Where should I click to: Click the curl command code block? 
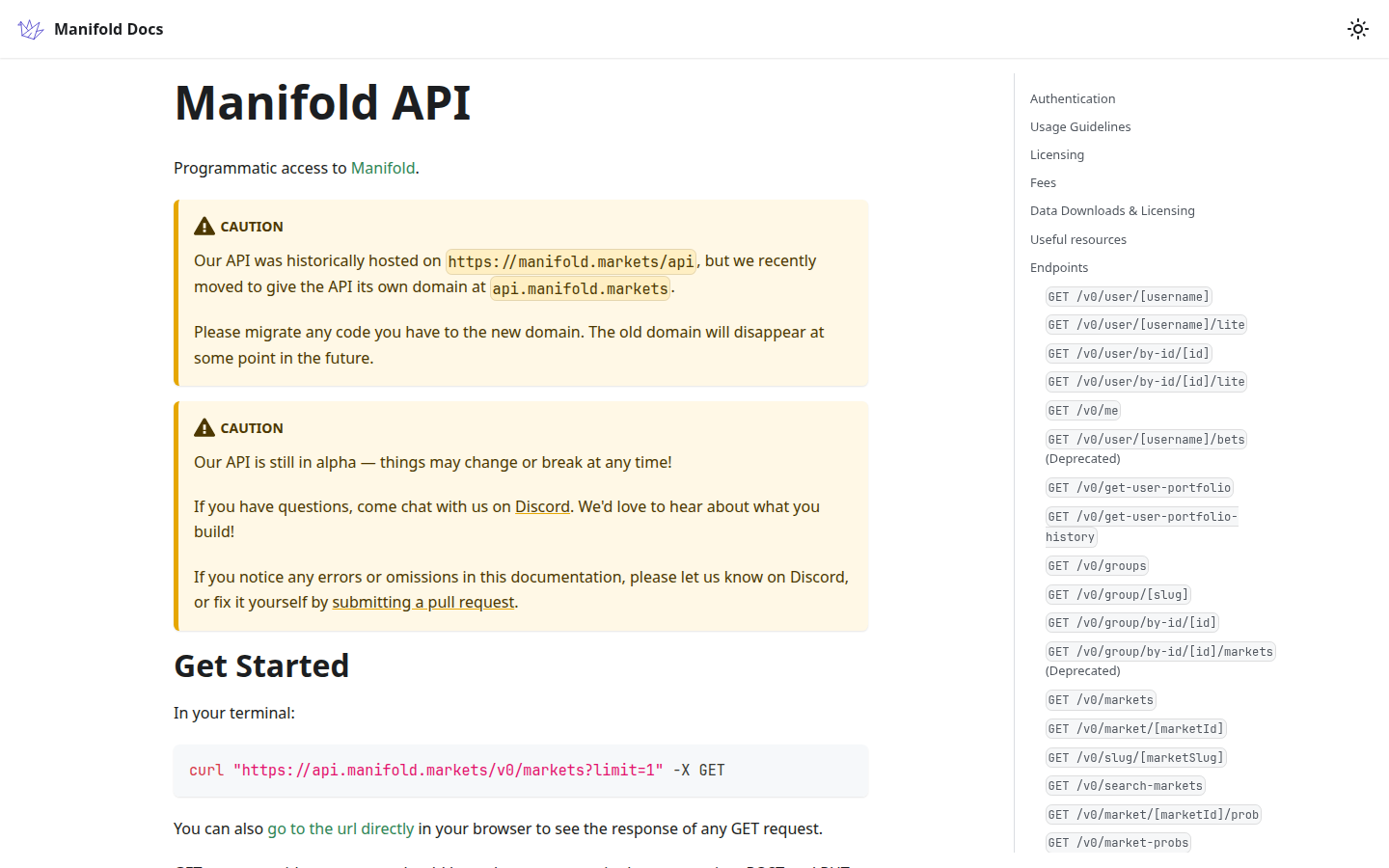521,771
